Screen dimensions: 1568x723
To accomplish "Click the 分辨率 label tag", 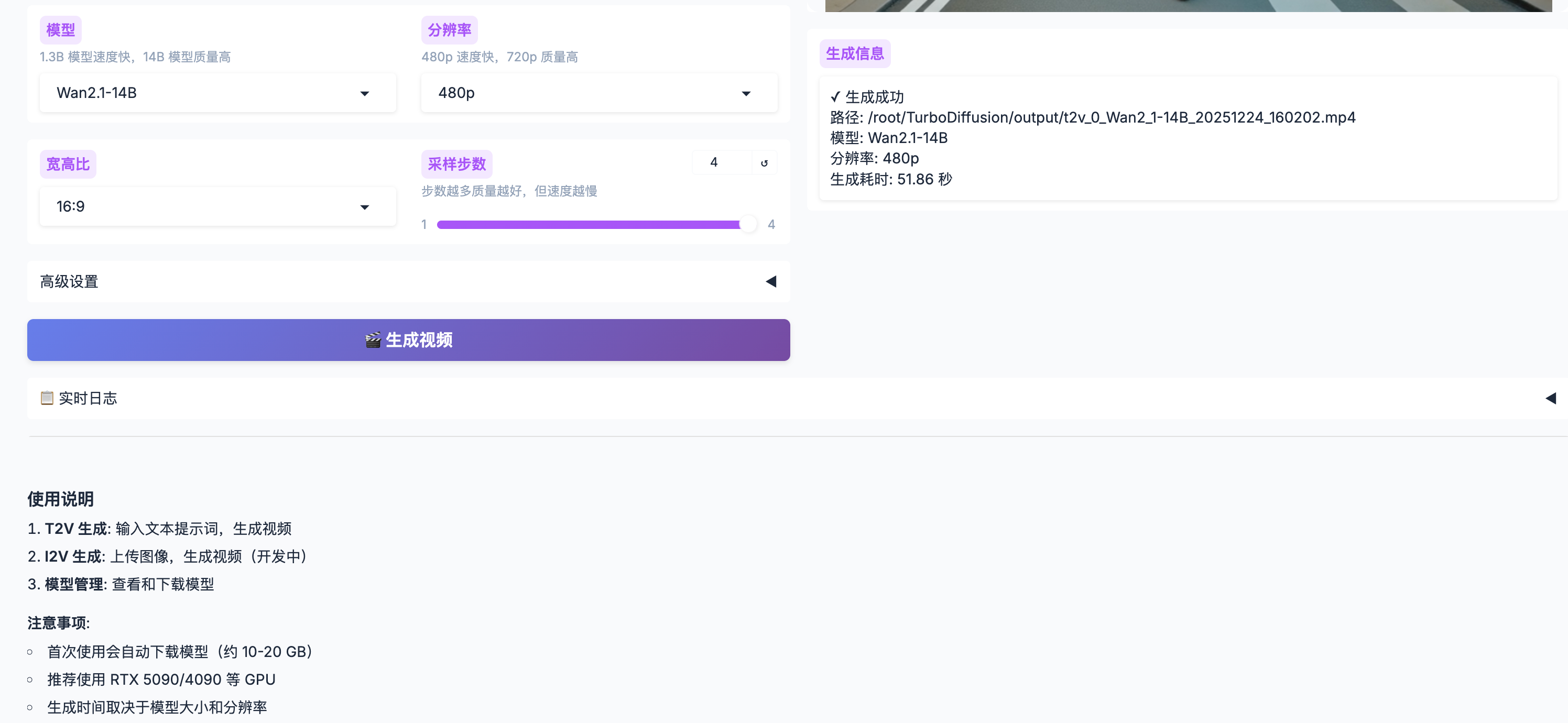I will tap(449, 30).
